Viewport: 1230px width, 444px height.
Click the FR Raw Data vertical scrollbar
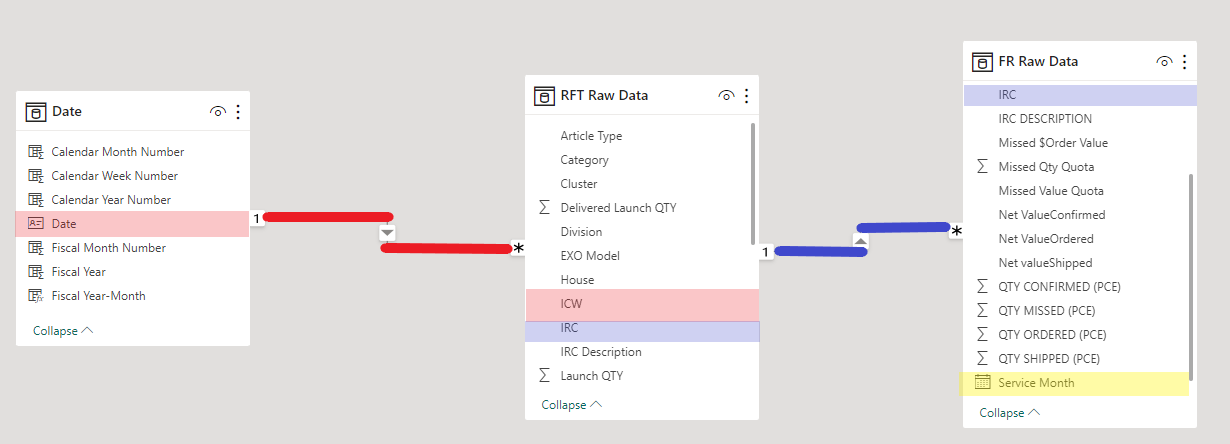[1190, 277]
